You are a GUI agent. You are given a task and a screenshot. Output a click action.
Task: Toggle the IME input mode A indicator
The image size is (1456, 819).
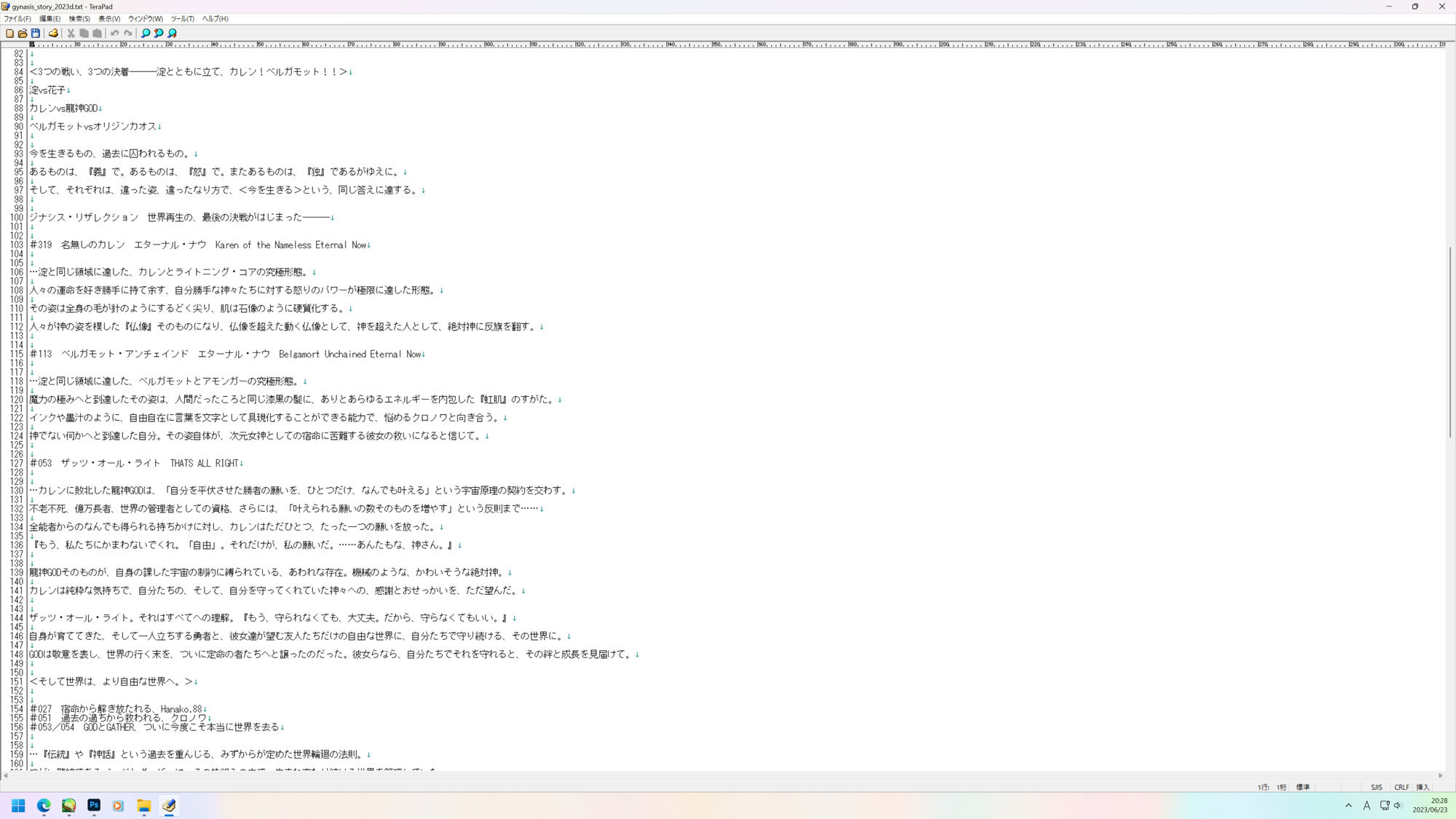[1366, 805]
